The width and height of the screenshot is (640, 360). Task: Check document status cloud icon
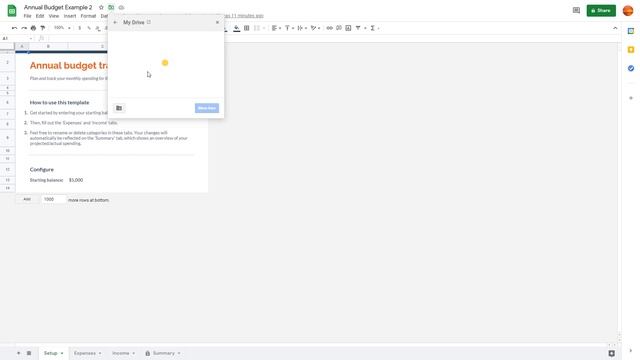(121, 7)
